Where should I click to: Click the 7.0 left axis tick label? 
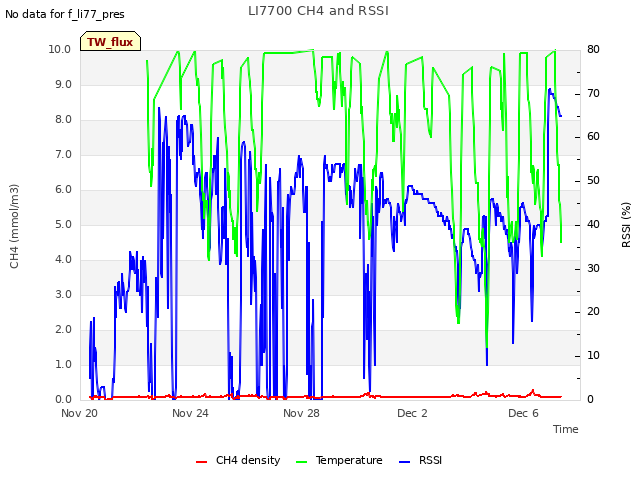click(x=63, y=154)
